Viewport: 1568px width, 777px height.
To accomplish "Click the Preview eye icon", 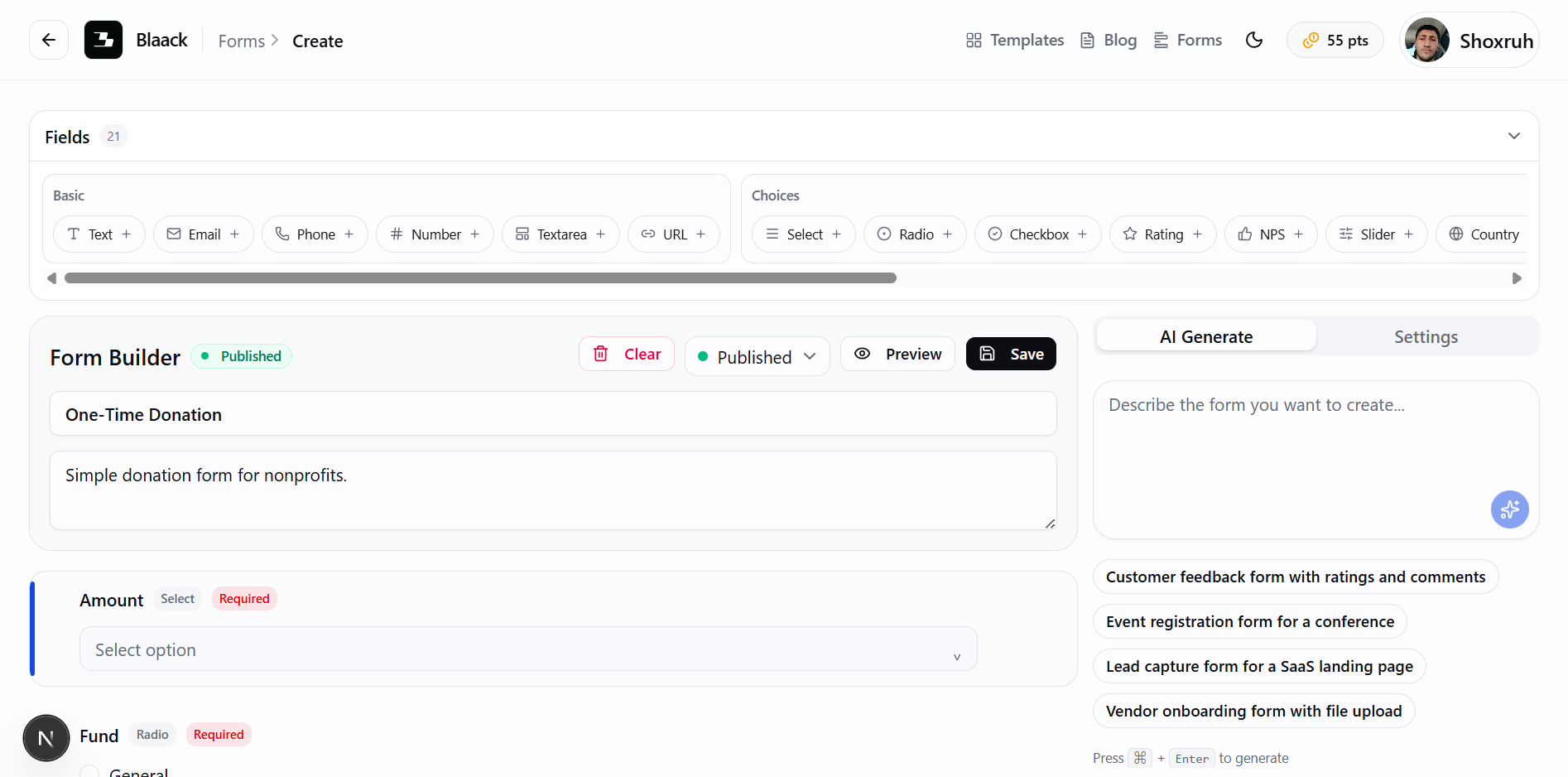I will tap(862, 353).
